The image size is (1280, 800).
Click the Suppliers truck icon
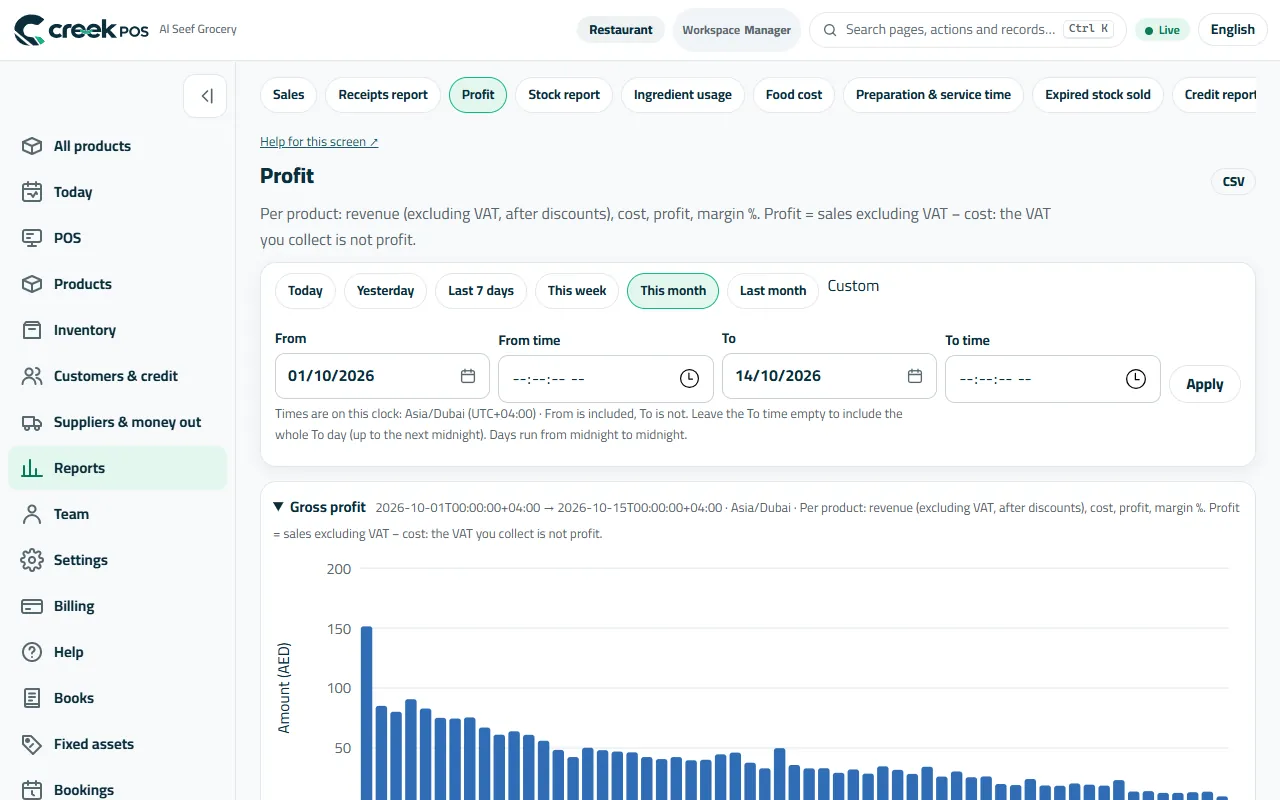[32, 422]
